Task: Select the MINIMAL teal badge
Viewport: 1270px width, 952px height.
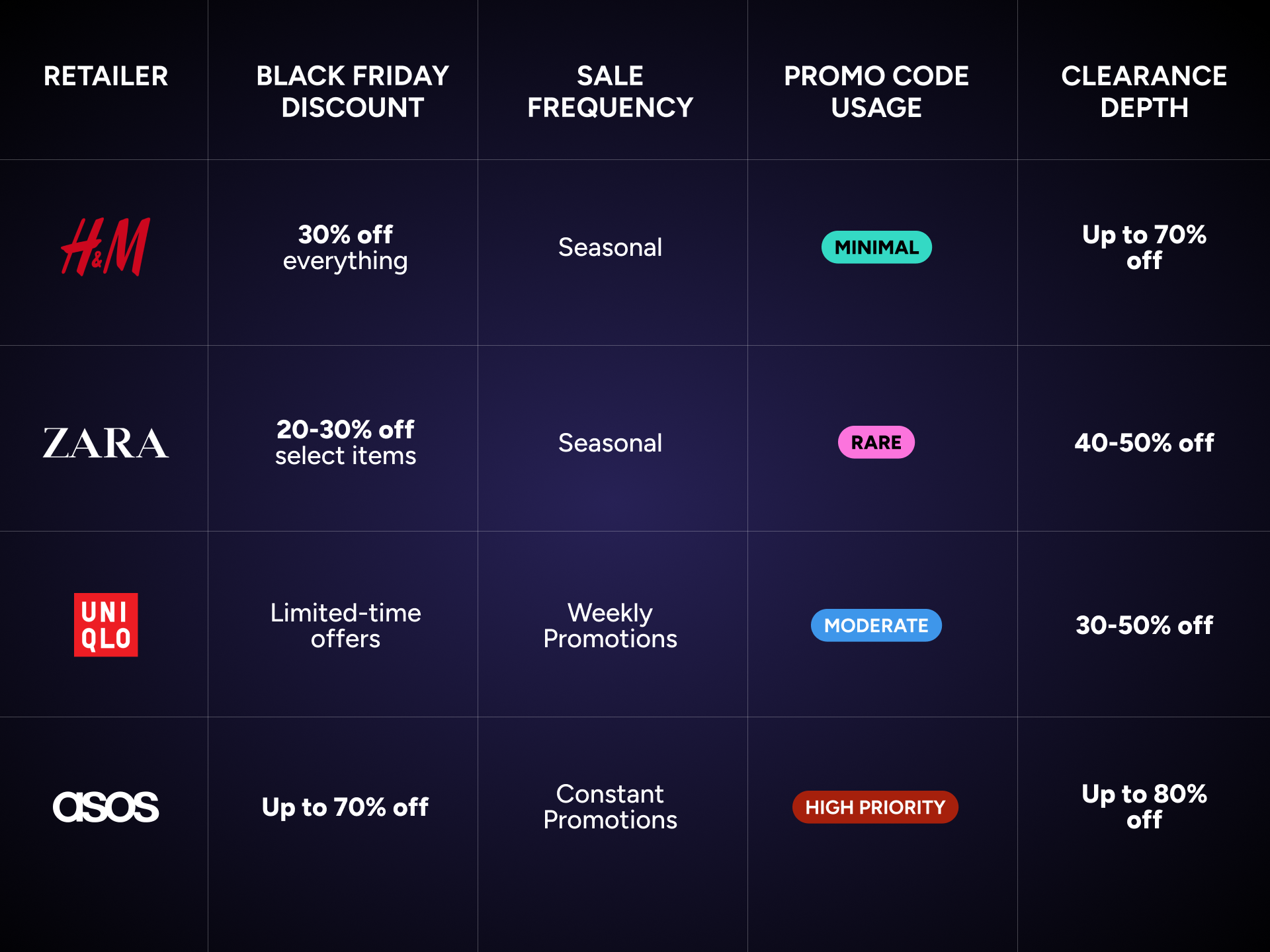Action: click(876, 247)
